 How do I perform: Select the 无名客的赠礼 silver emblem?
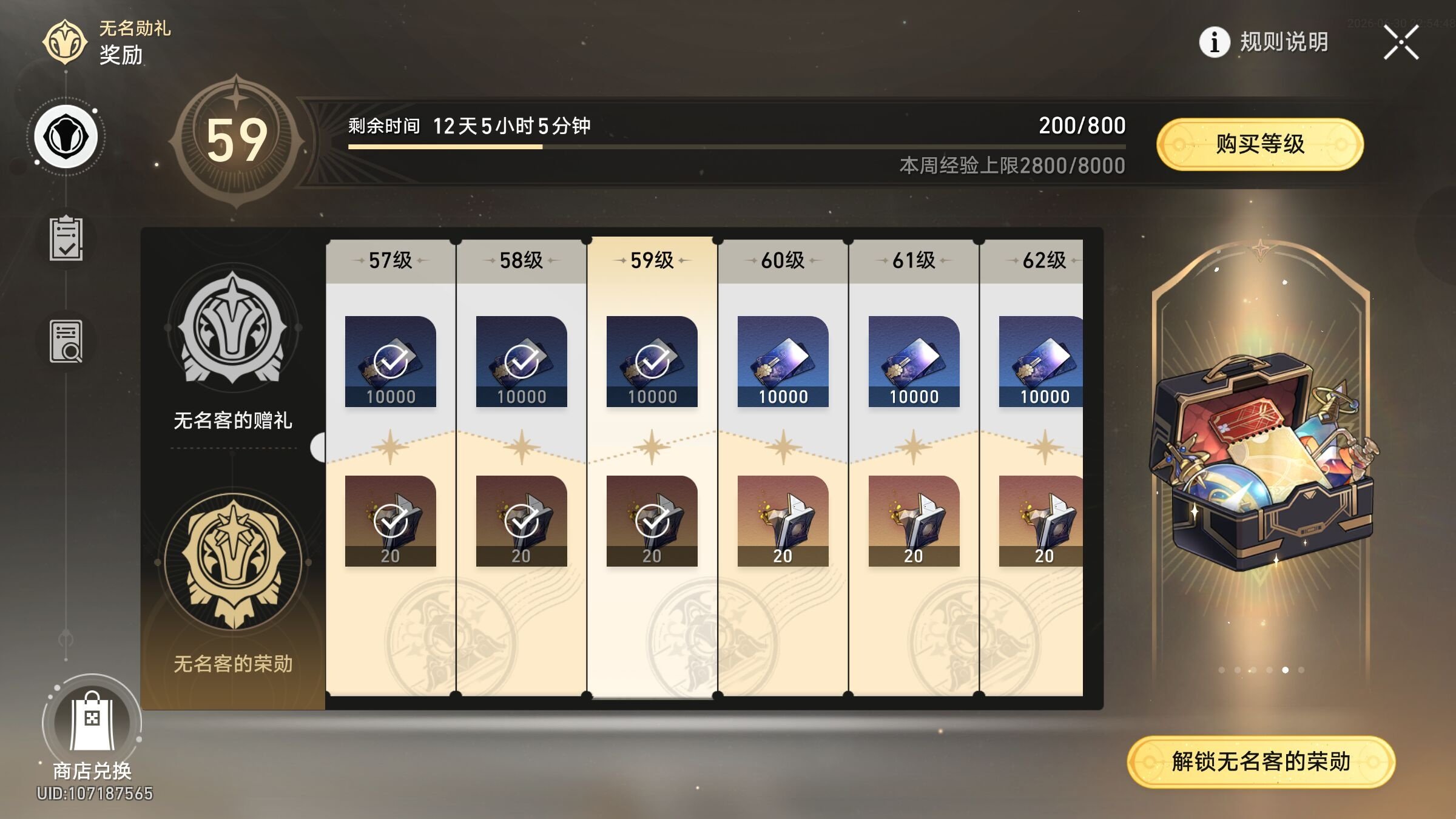tap(233, 328)
